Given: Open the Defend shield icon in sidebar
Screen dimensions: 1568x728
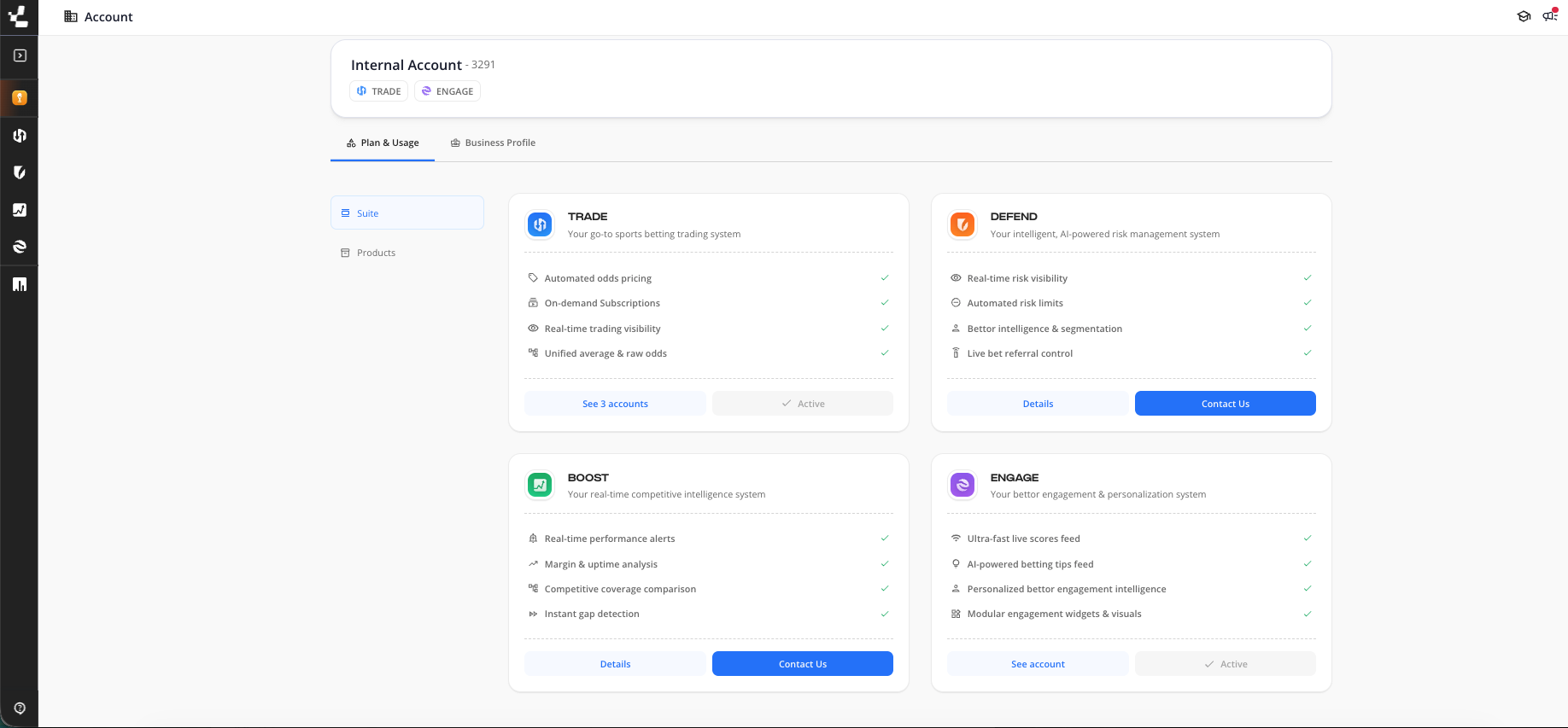Looking at the screenshot, I should pos(20,172).
